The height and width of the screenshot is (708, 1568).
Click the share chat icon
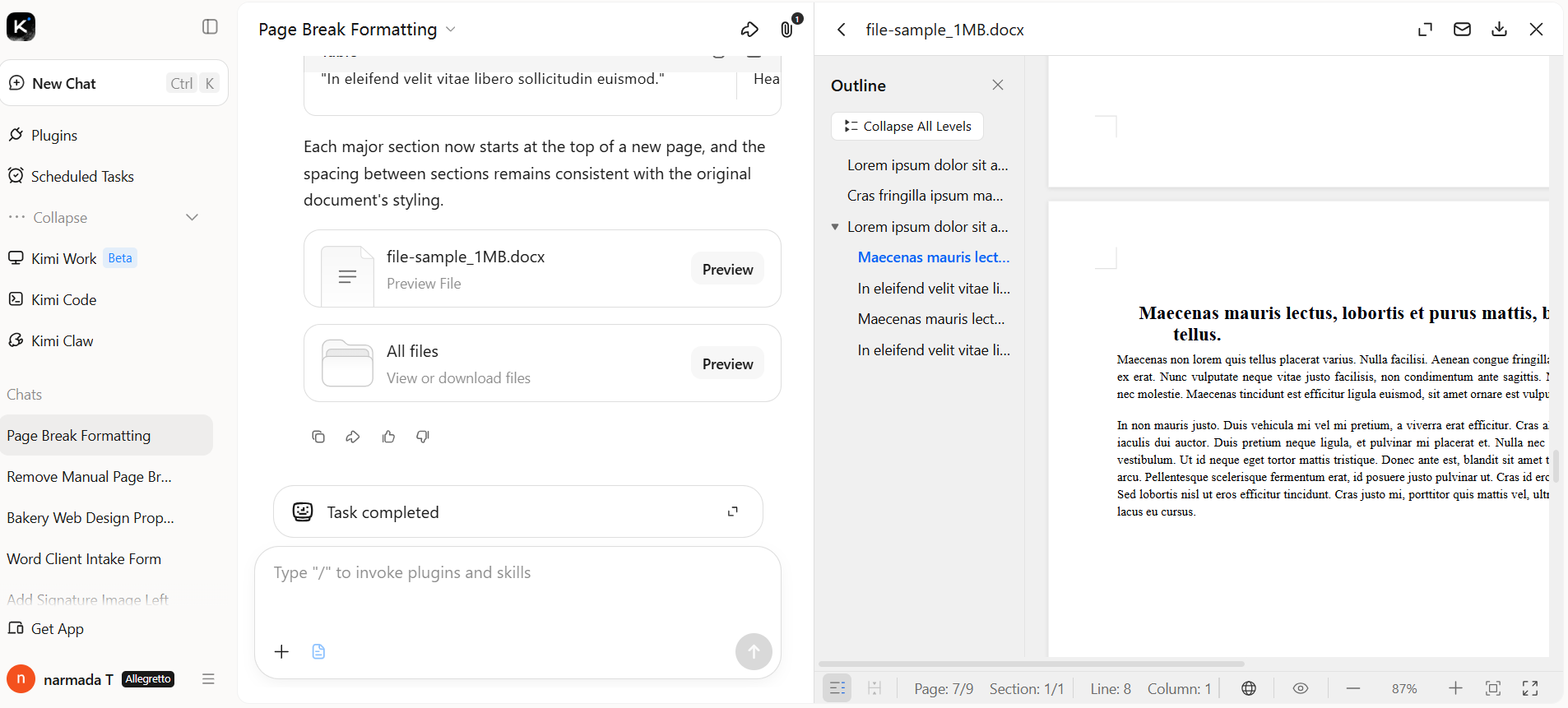click(749, 30)
